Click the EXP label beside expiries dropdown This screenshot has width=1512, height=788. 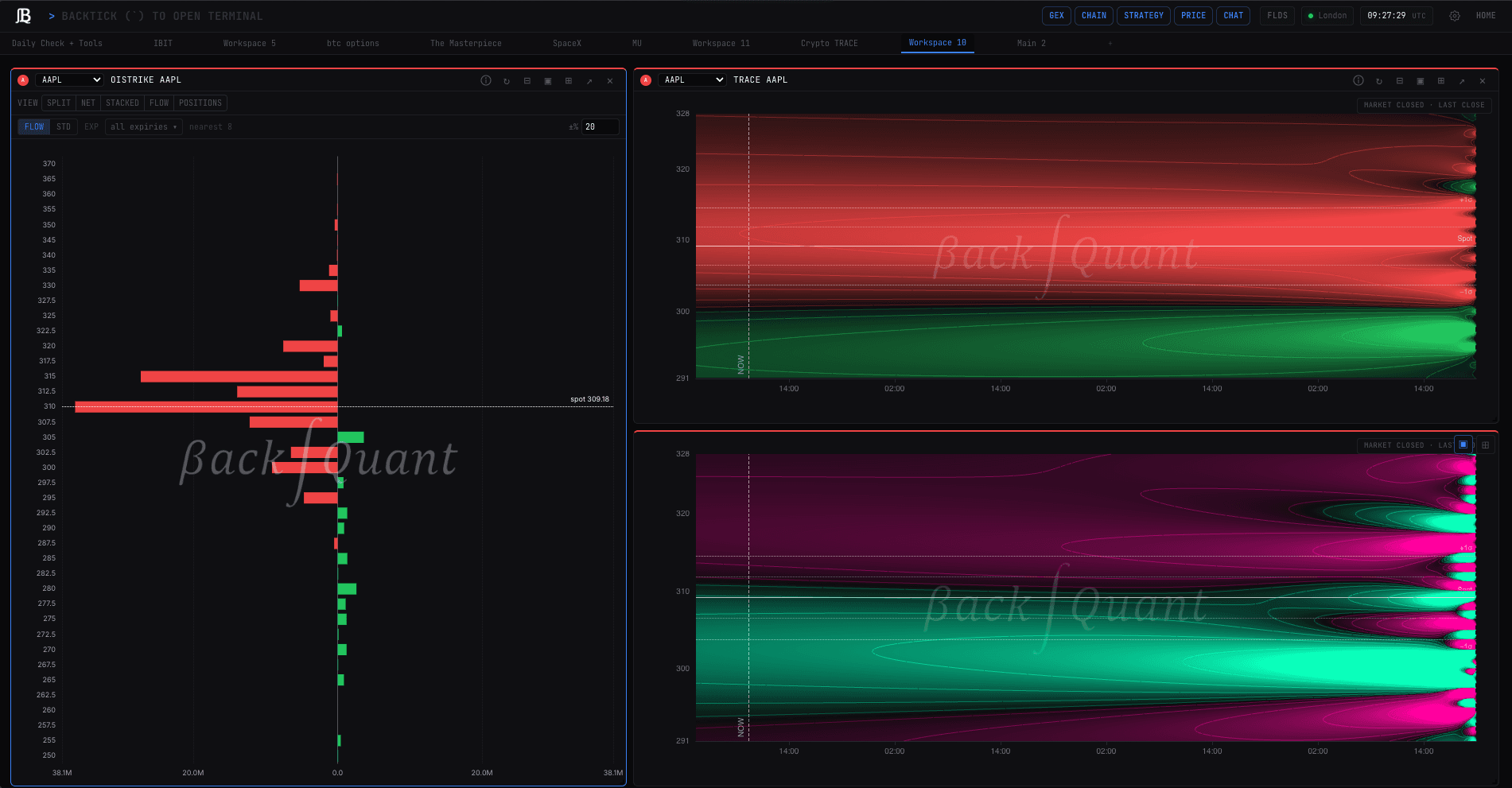click(91, 126)
